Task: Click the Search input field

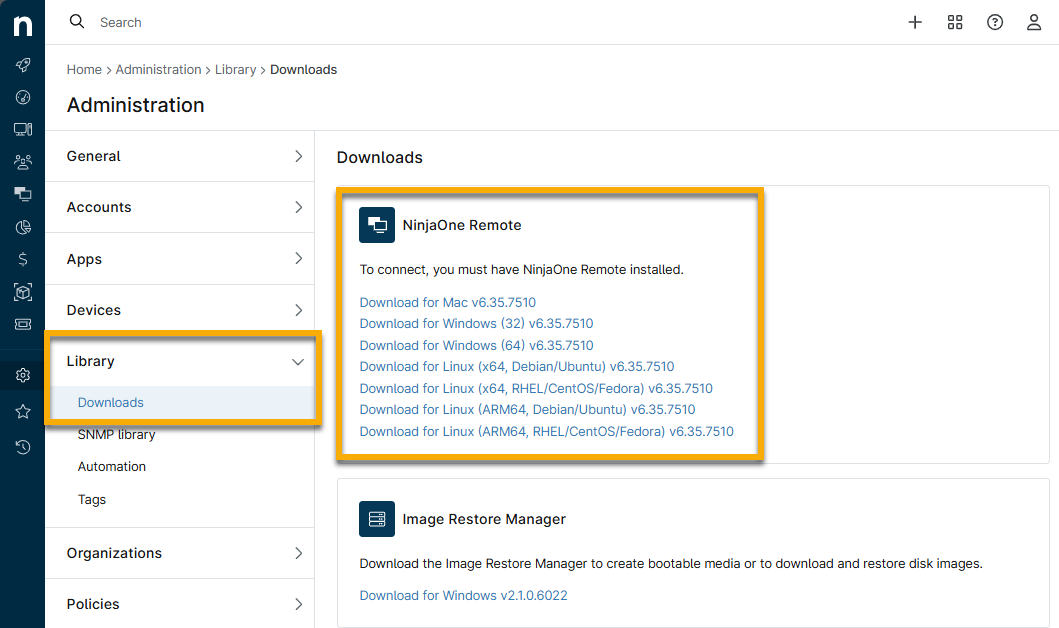Action: pos(400,22)
